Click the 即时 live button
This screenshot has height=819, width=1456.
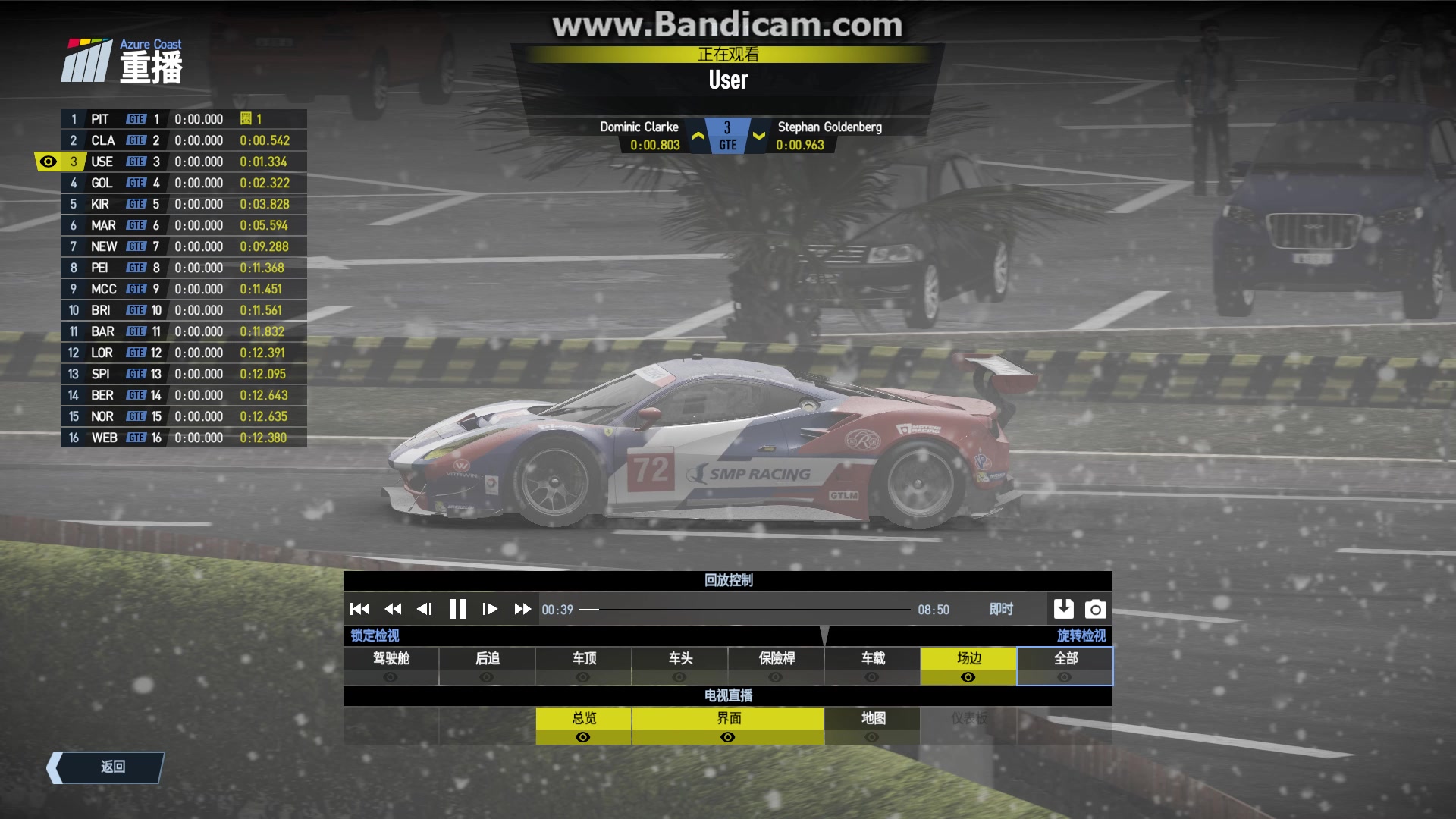click(x=1001, y=609)
